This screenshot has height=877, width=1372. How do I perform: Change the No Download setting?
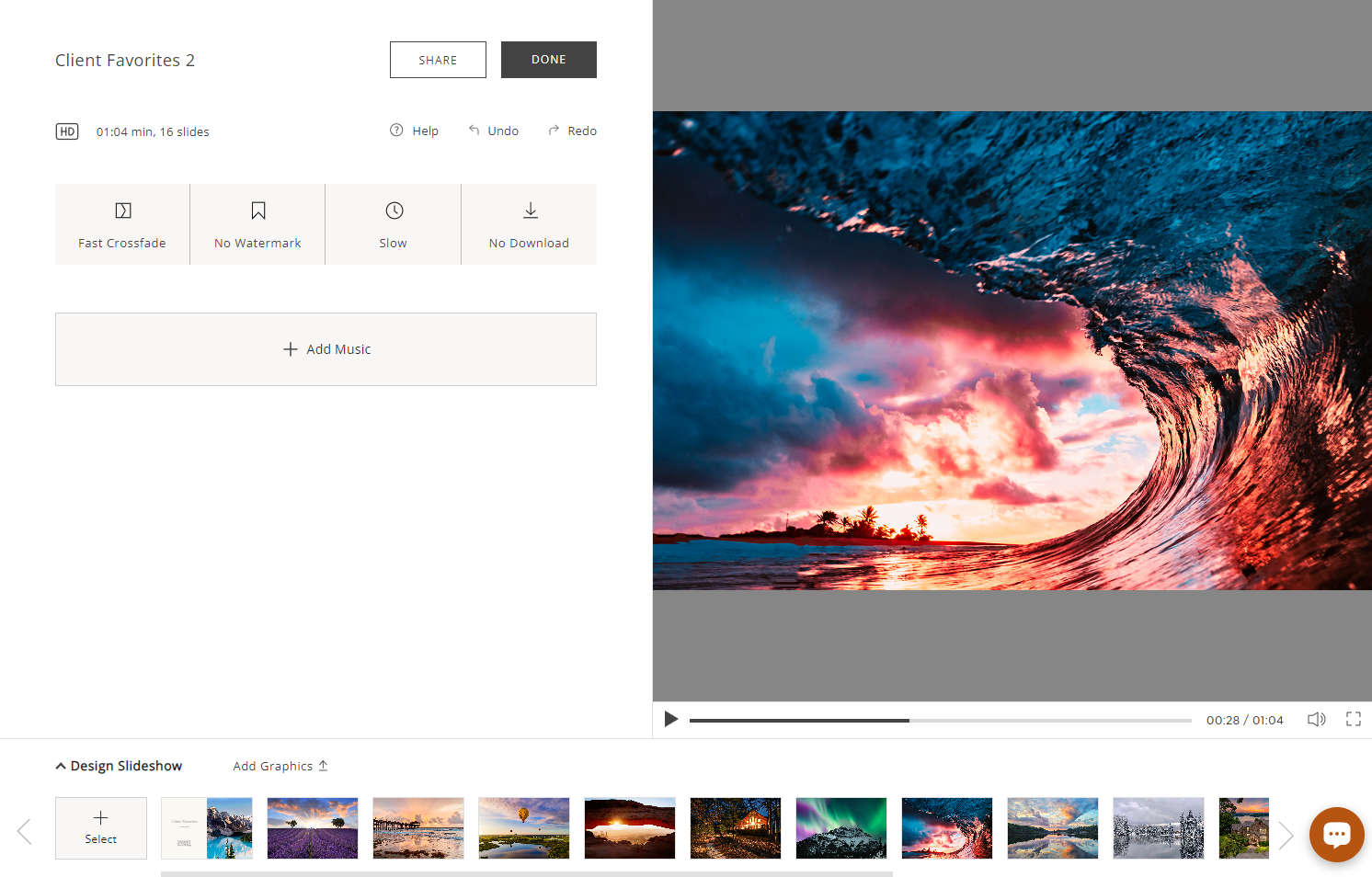pyautogui.click(x=529, y=224)
